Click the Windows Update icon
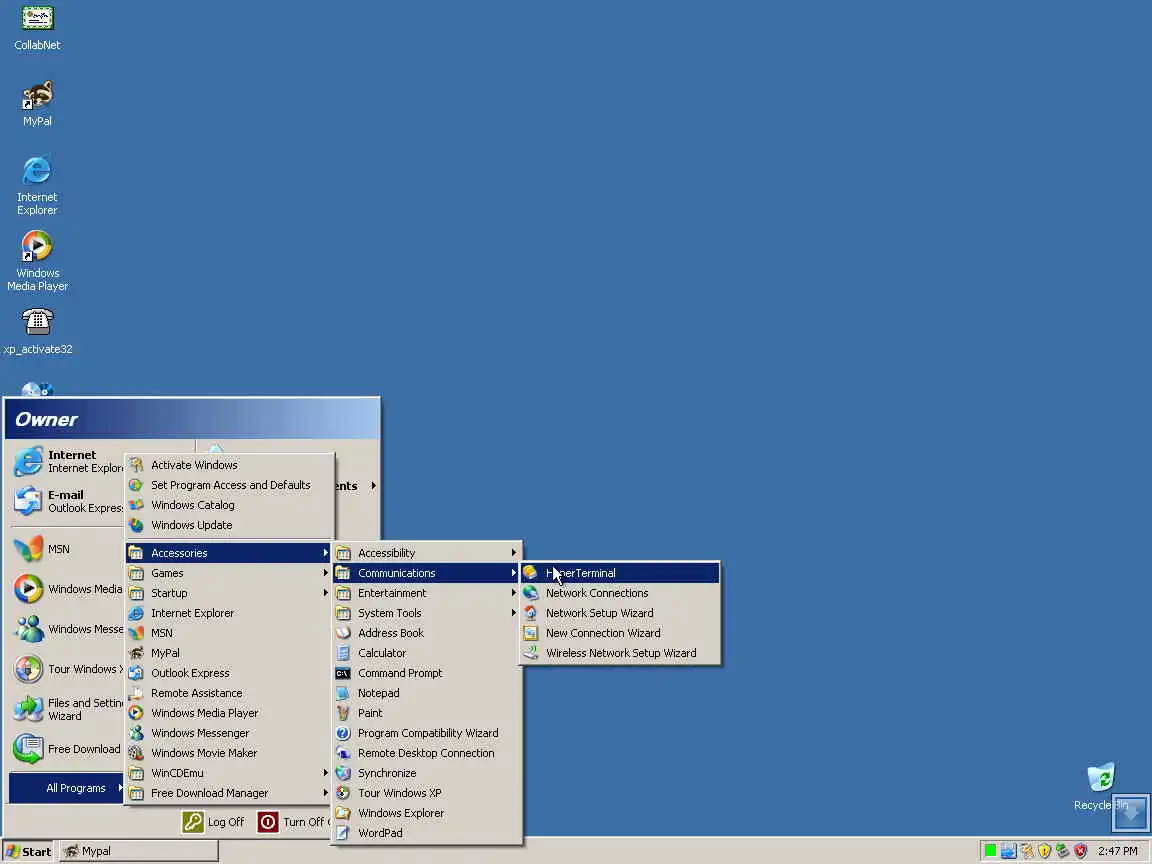Viewport: 1152px width, 864px height. pyautogui.click(x=136, y=525)
